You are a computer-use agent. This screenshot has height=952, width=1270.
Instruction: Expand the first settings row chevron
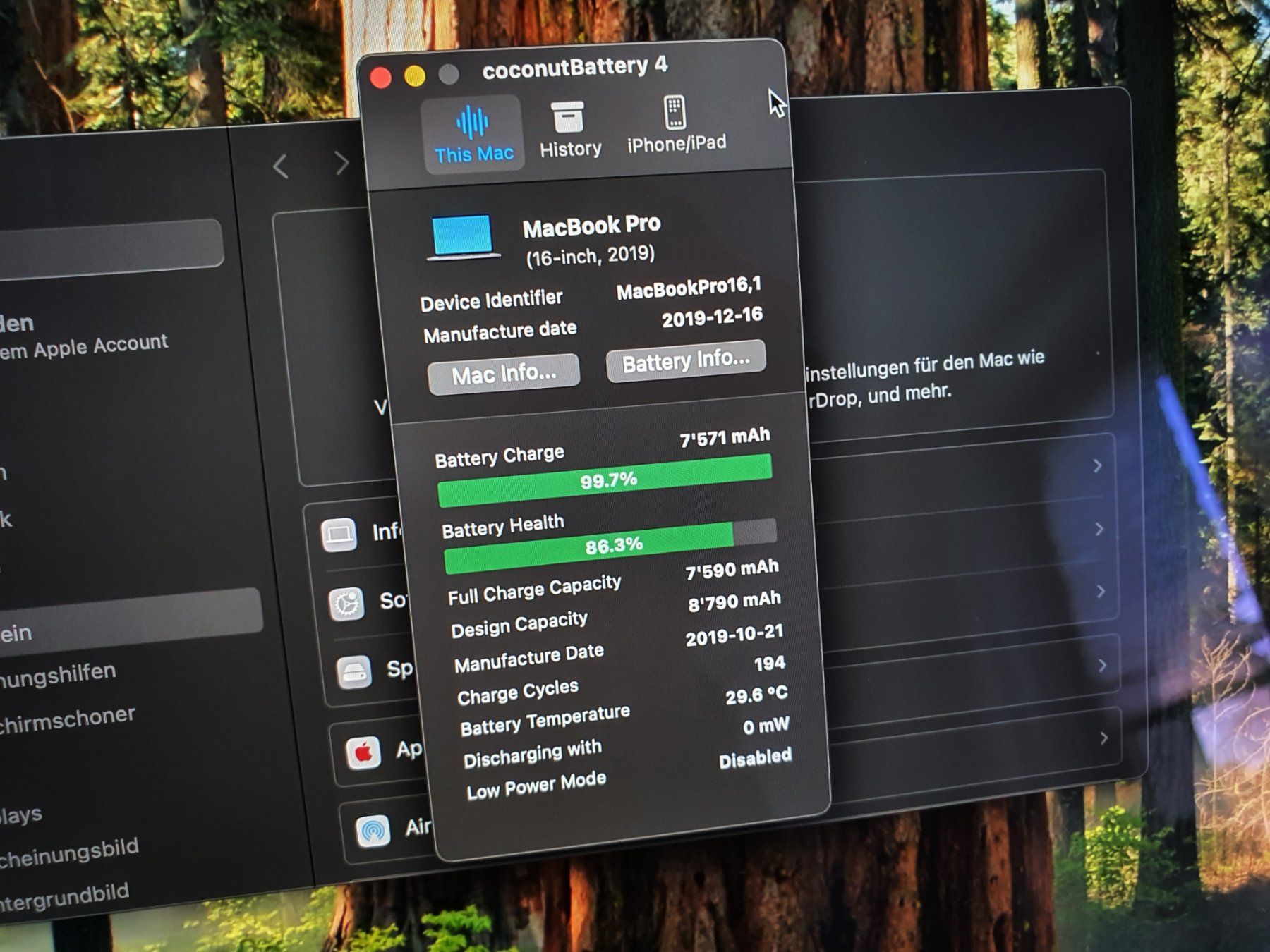pyautogui.click(x=1097, y=465)
